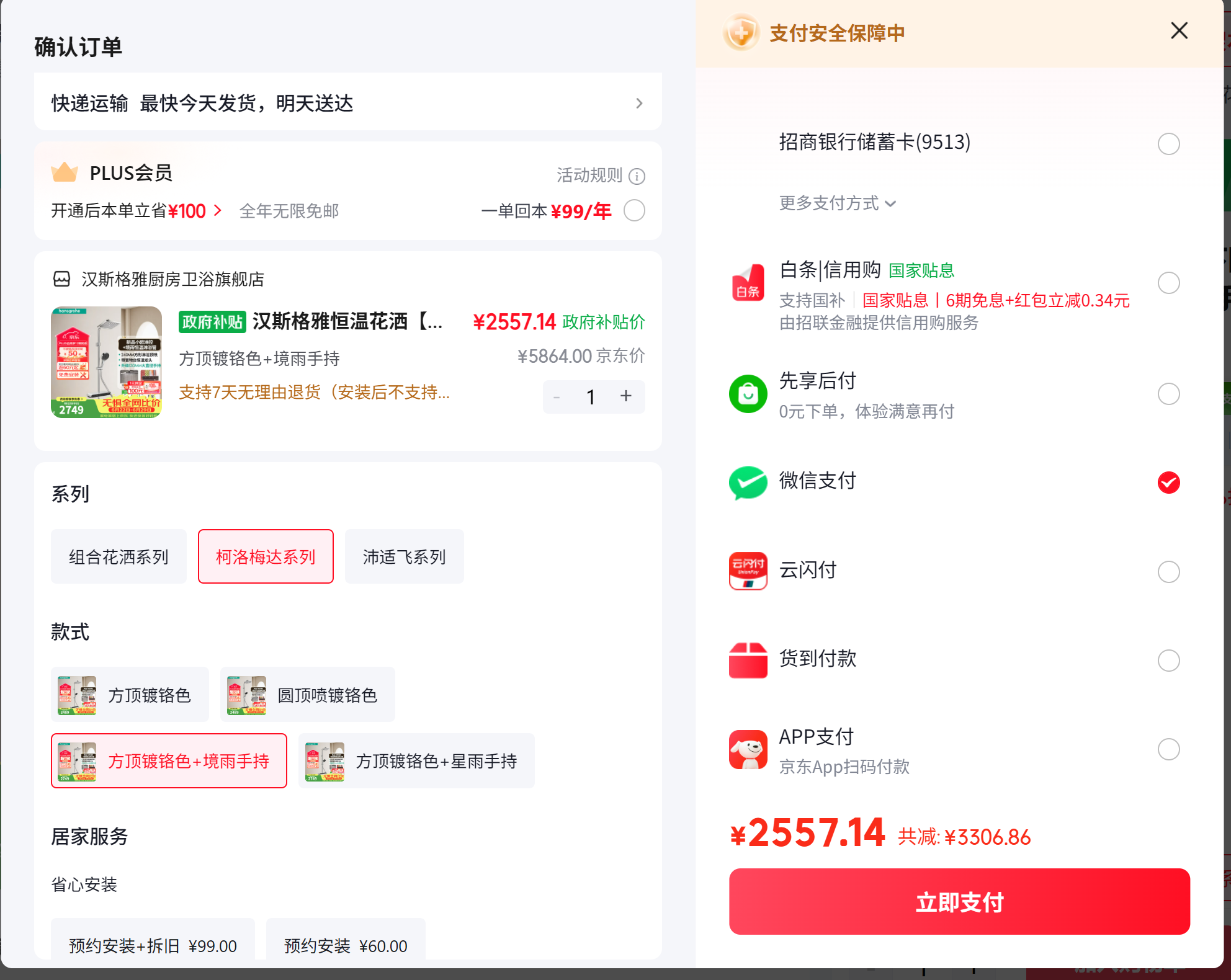Image resolution: width=1231 pixels, height=980 pixels.
Task: Open the shower product thumbnail image
Action: point(106,362)
